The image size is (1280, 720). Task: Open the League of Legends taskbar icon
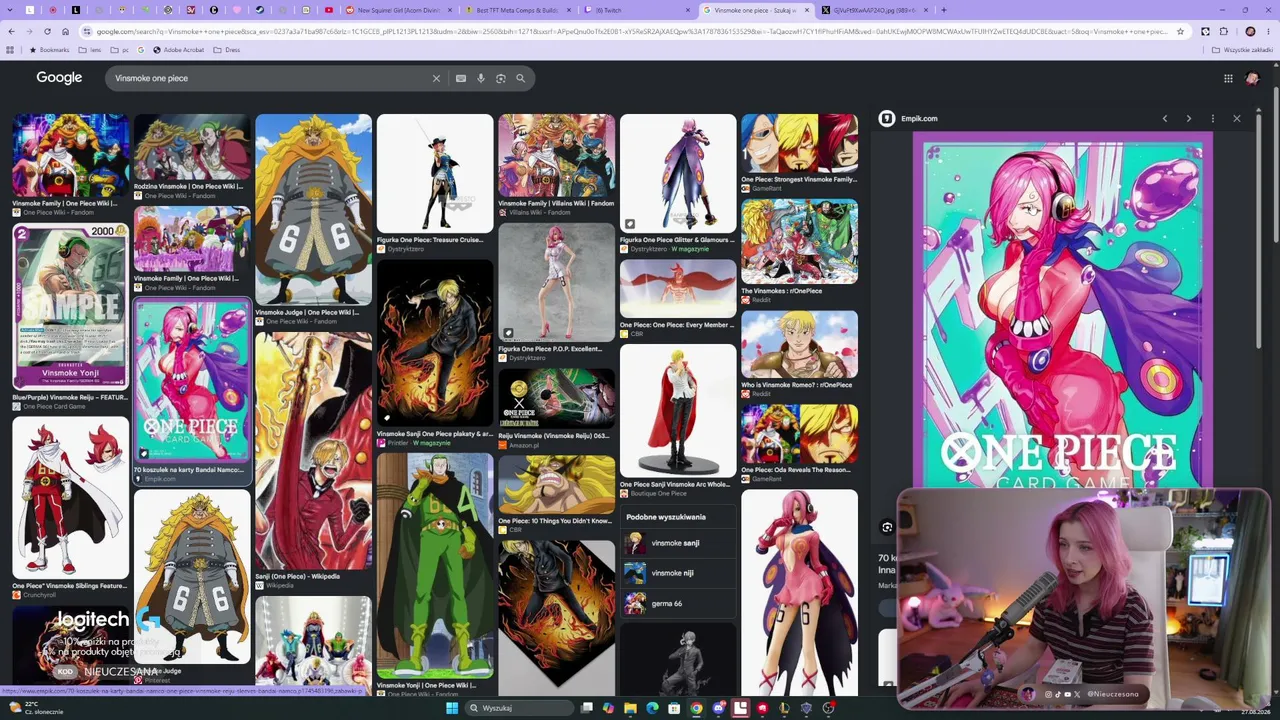point(784,708)
